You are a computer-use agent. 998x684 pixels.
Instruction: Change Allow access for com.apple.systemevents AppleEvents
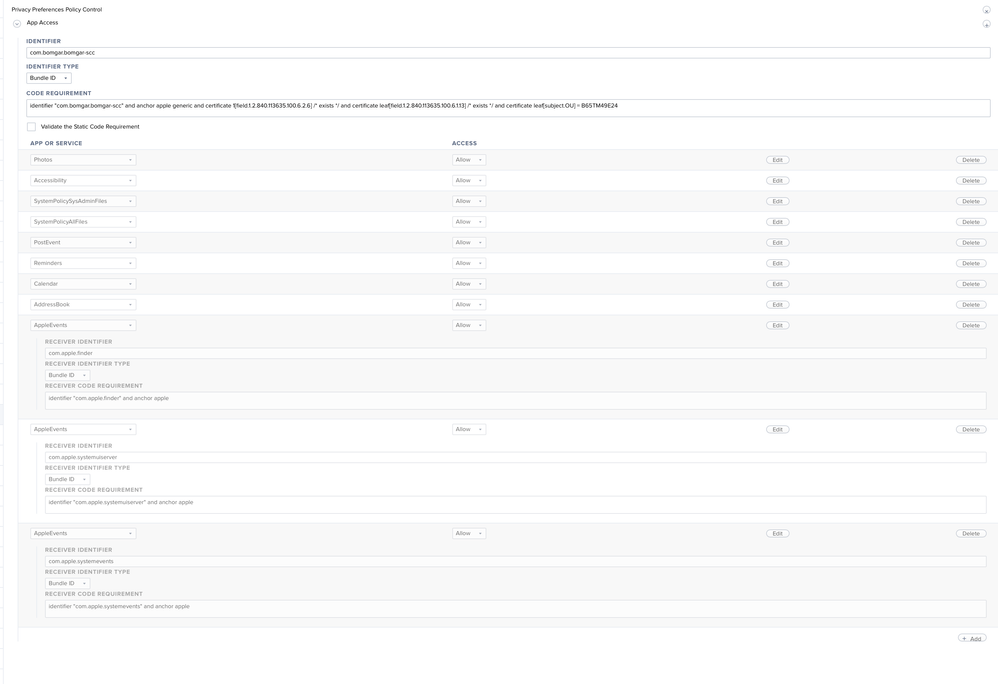click(x=469, y=534)
